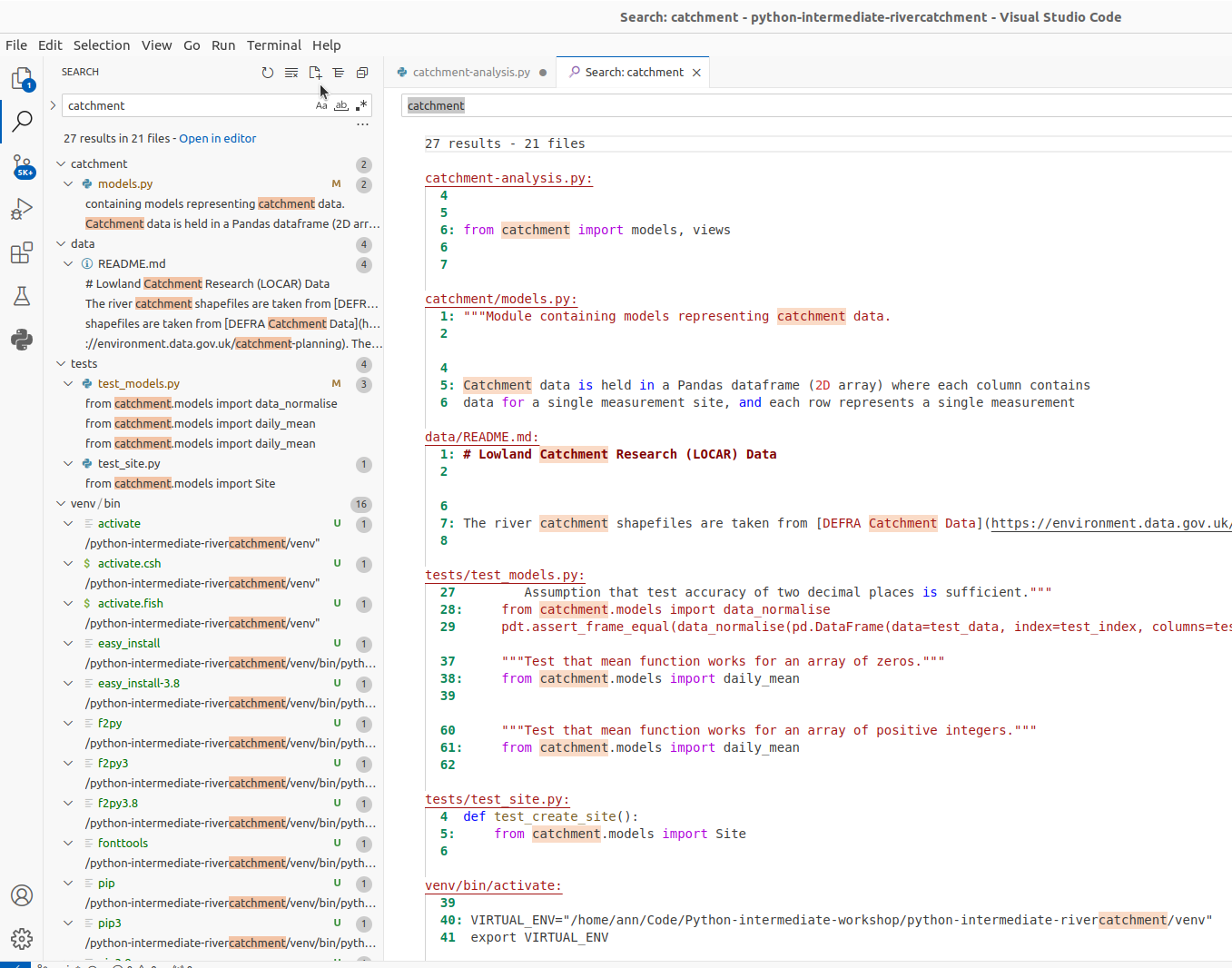Viewport: 1232px width, 968px height.
Task: Open venv/bin/activate: heading in results editor
Action: (494, 885)
